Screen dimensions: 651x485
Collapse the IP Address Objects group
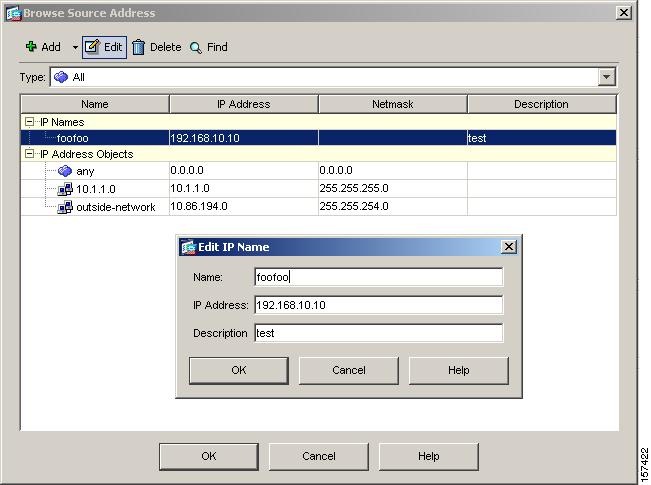[x=29, y=154]
